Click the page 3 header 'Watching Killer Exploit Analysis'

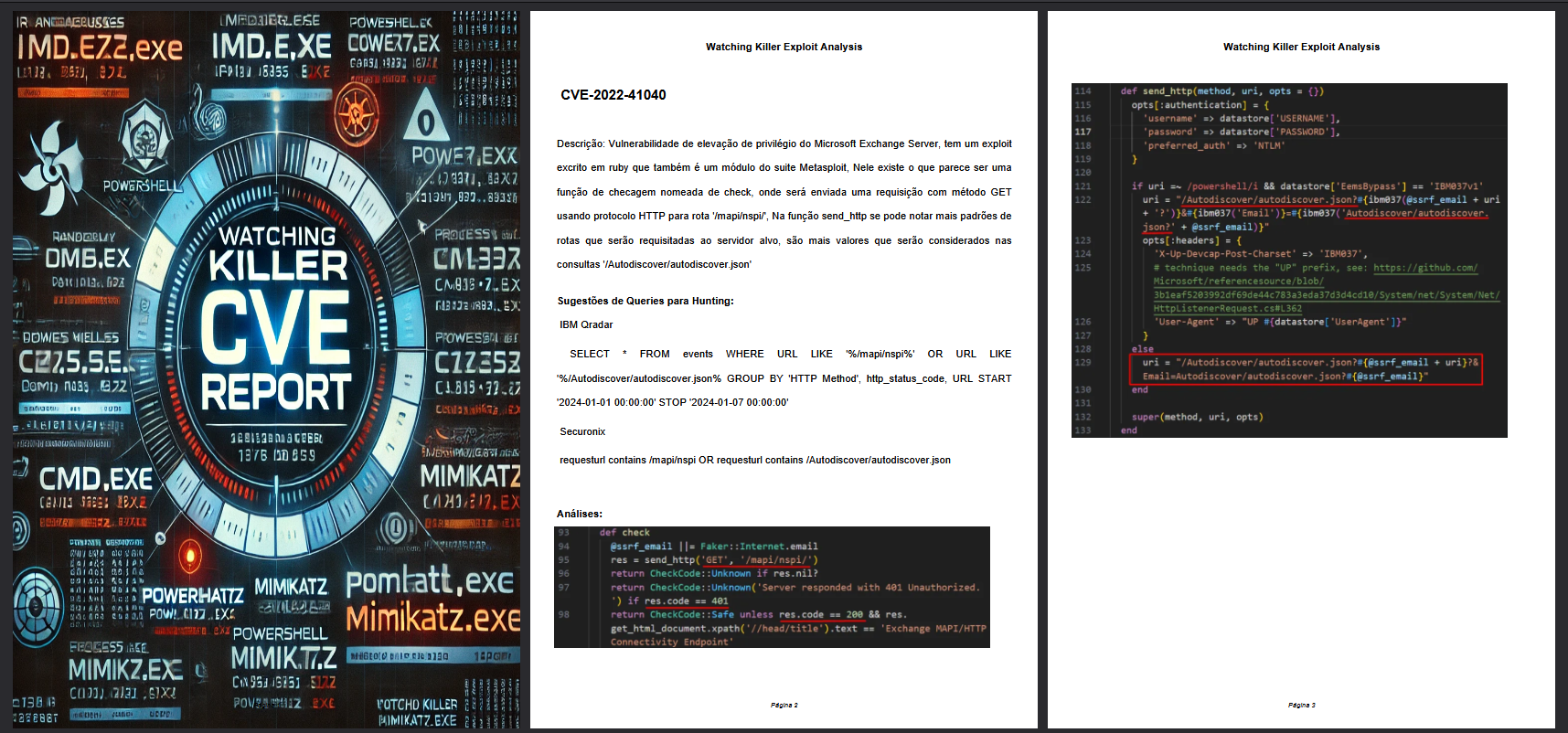(1301, 47)
